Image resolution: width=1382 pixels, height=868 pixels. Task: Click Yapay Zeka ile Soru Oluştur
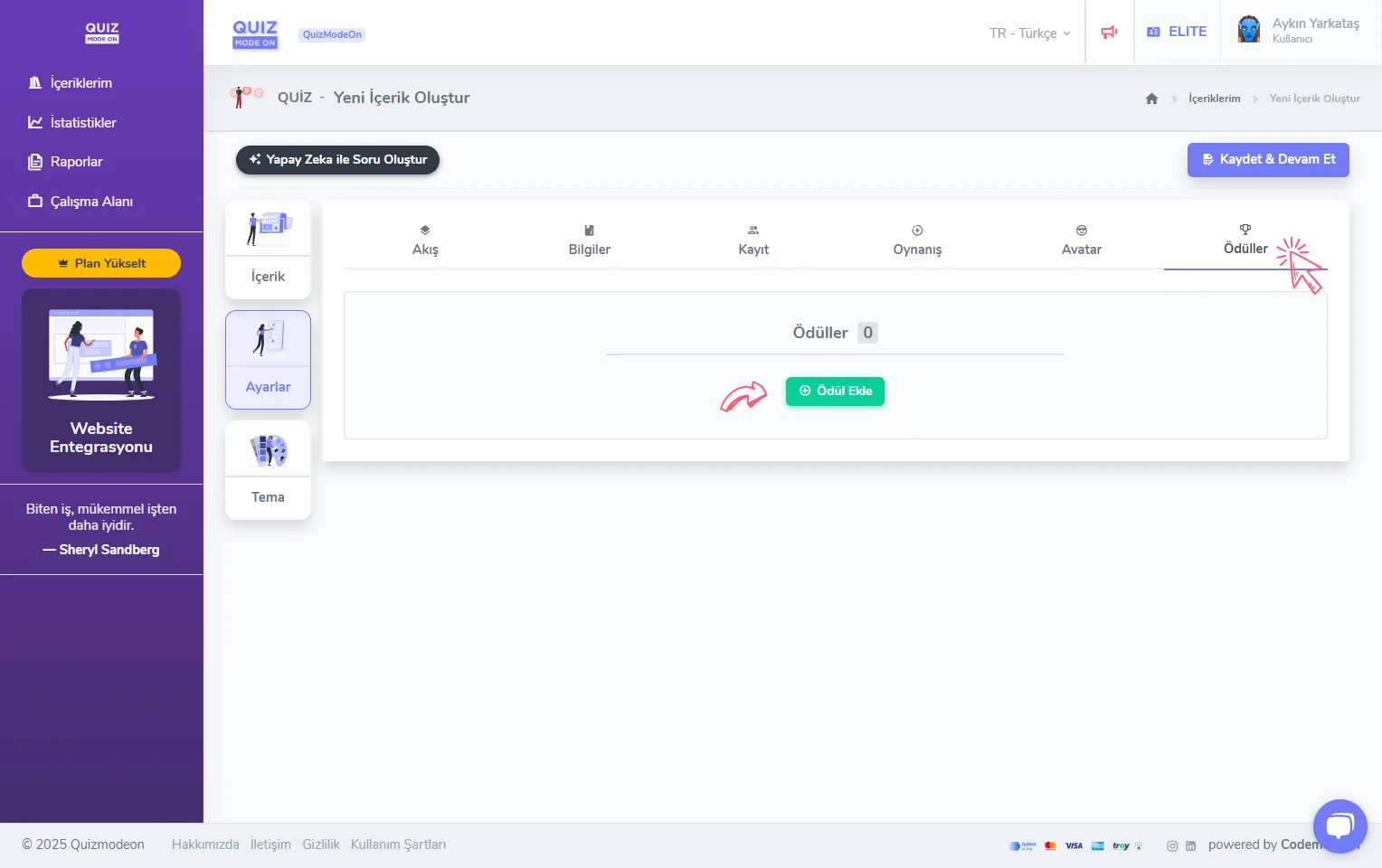[x=337, y=159]
